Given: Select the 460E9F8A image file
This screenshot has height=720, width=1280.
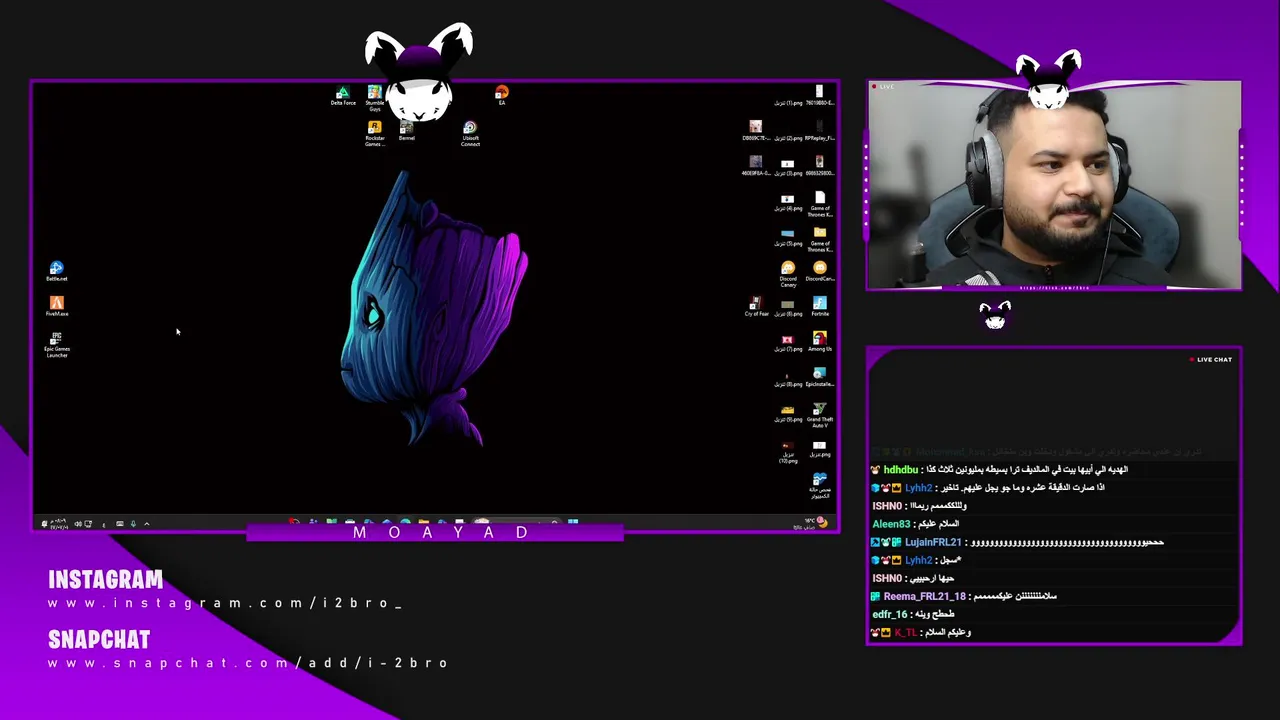Looking at the screenshot, I should (x=756, y=166).
